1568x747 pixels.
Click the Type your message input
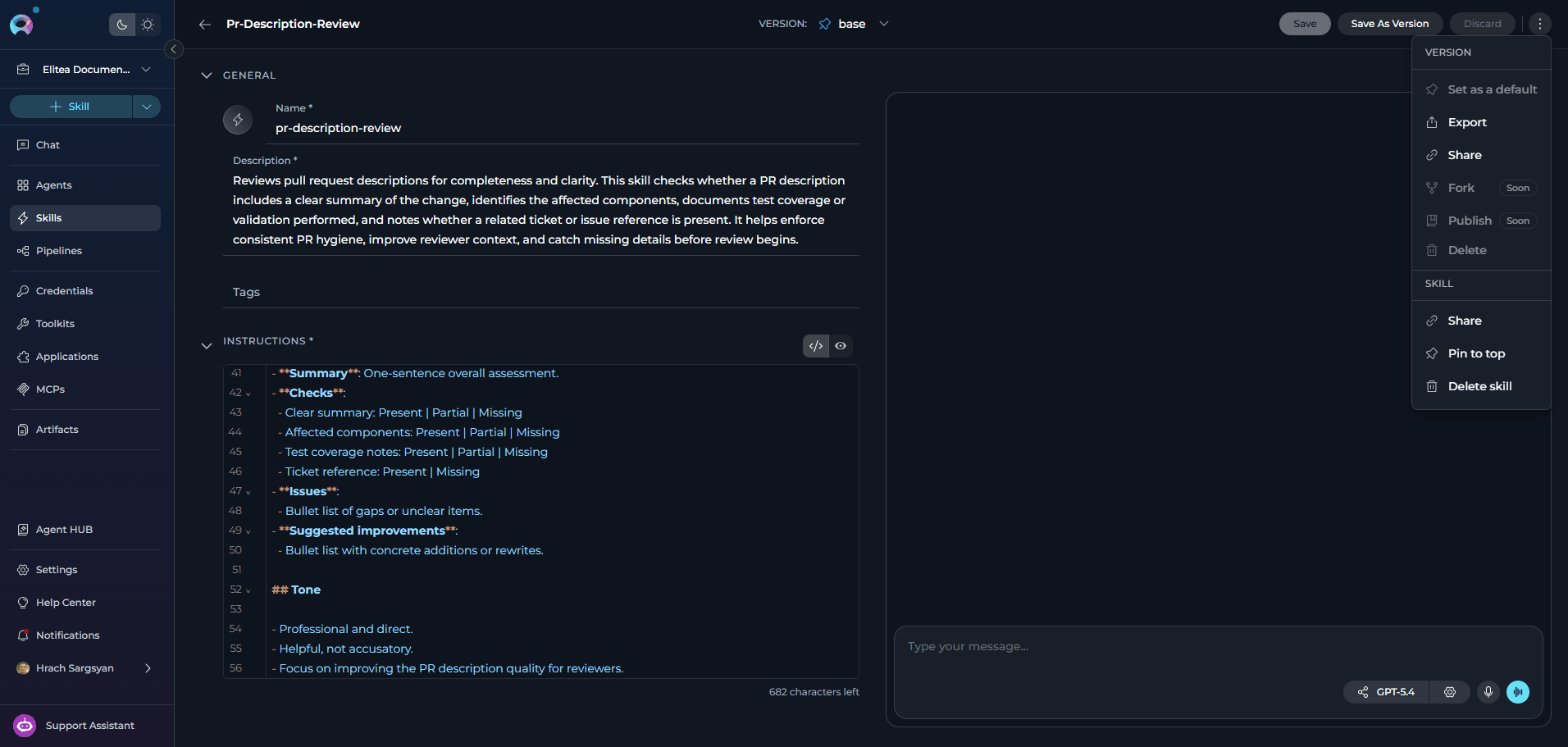[1218, 647]
